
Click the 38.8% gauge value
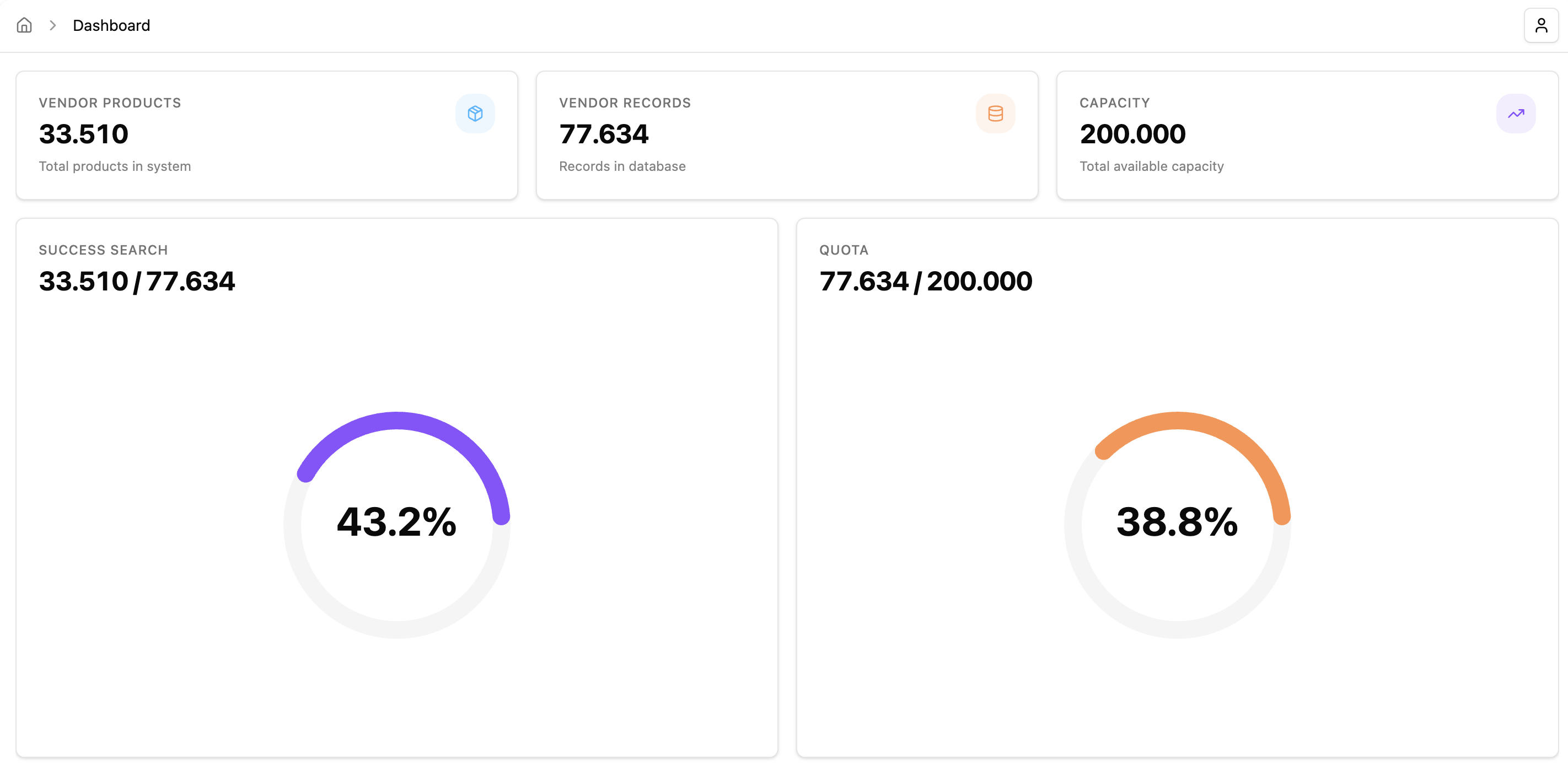1177,522
